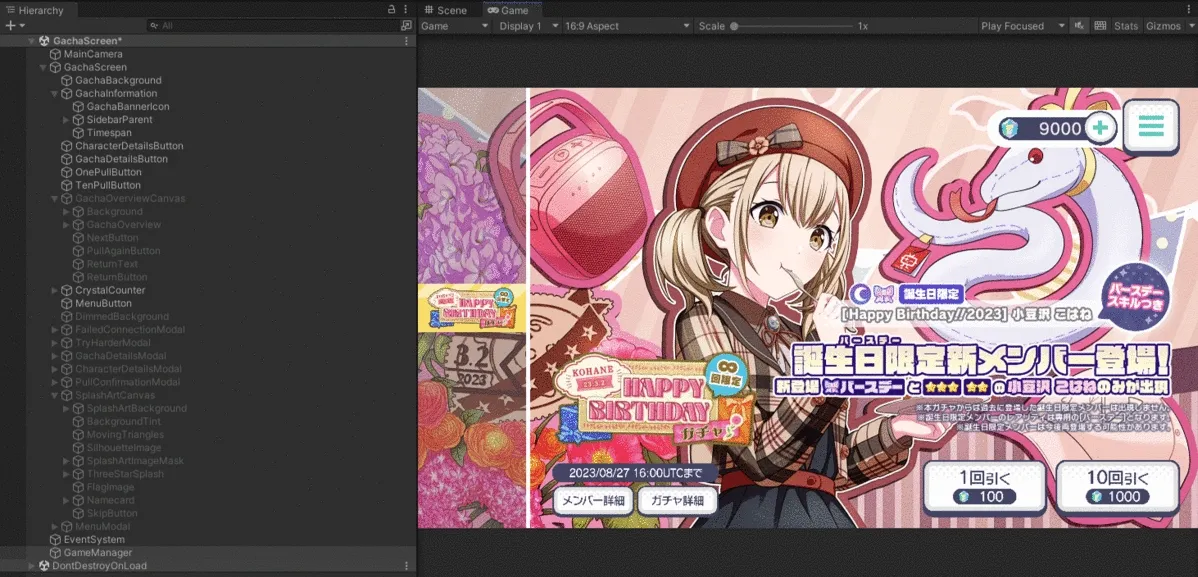The width and height of the screenshot is (1198, 577).
Task: Open the GachaScreen scene options kebab
Action: (405, 41)
